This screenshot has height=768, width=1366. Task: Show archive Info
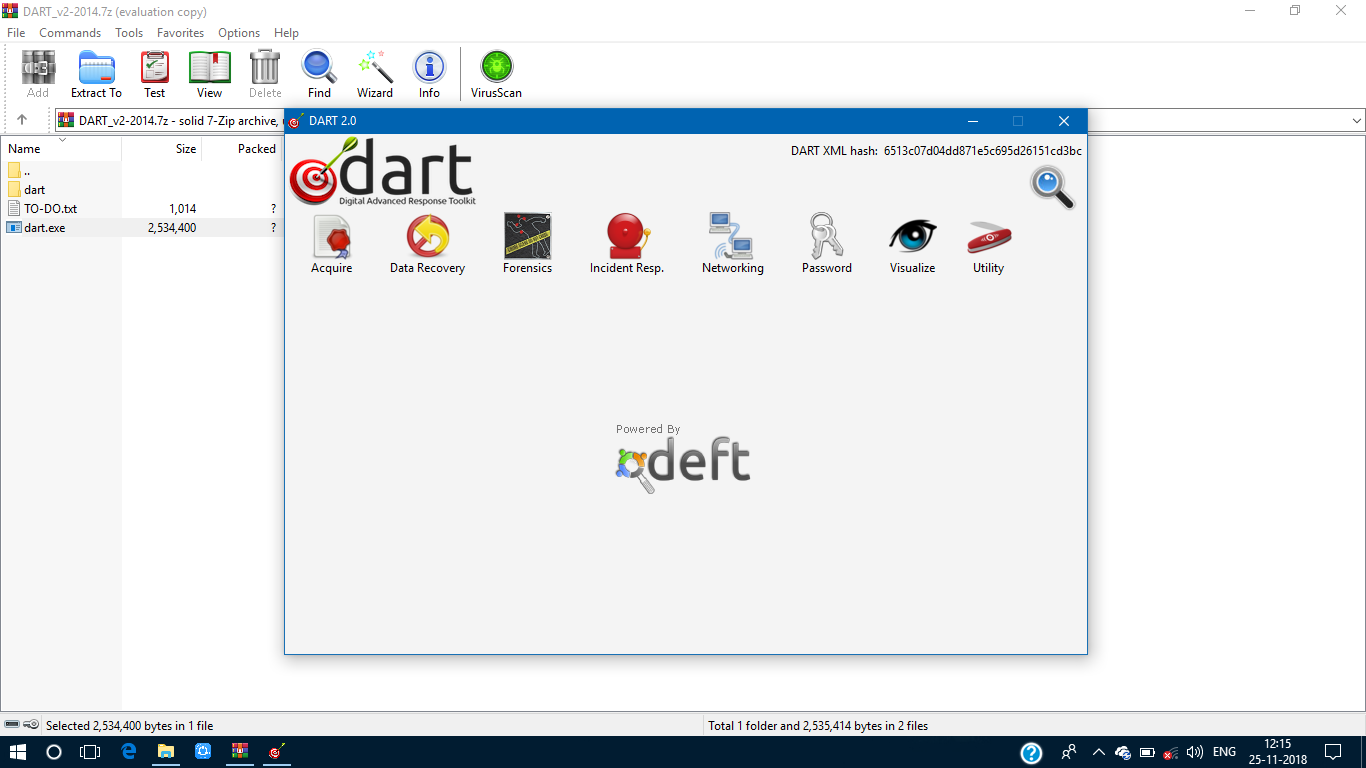[x=429, y=75]
